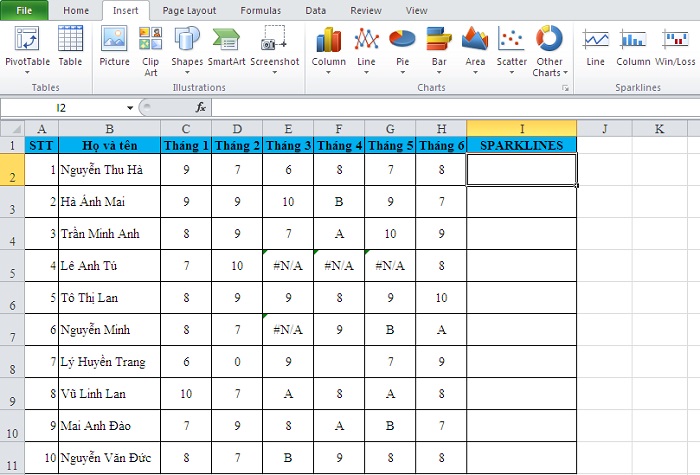The width and height of the screenshot is (700, 475).
Task: Expand the PivotTable dropdown arrow
Action: [27, 72]
